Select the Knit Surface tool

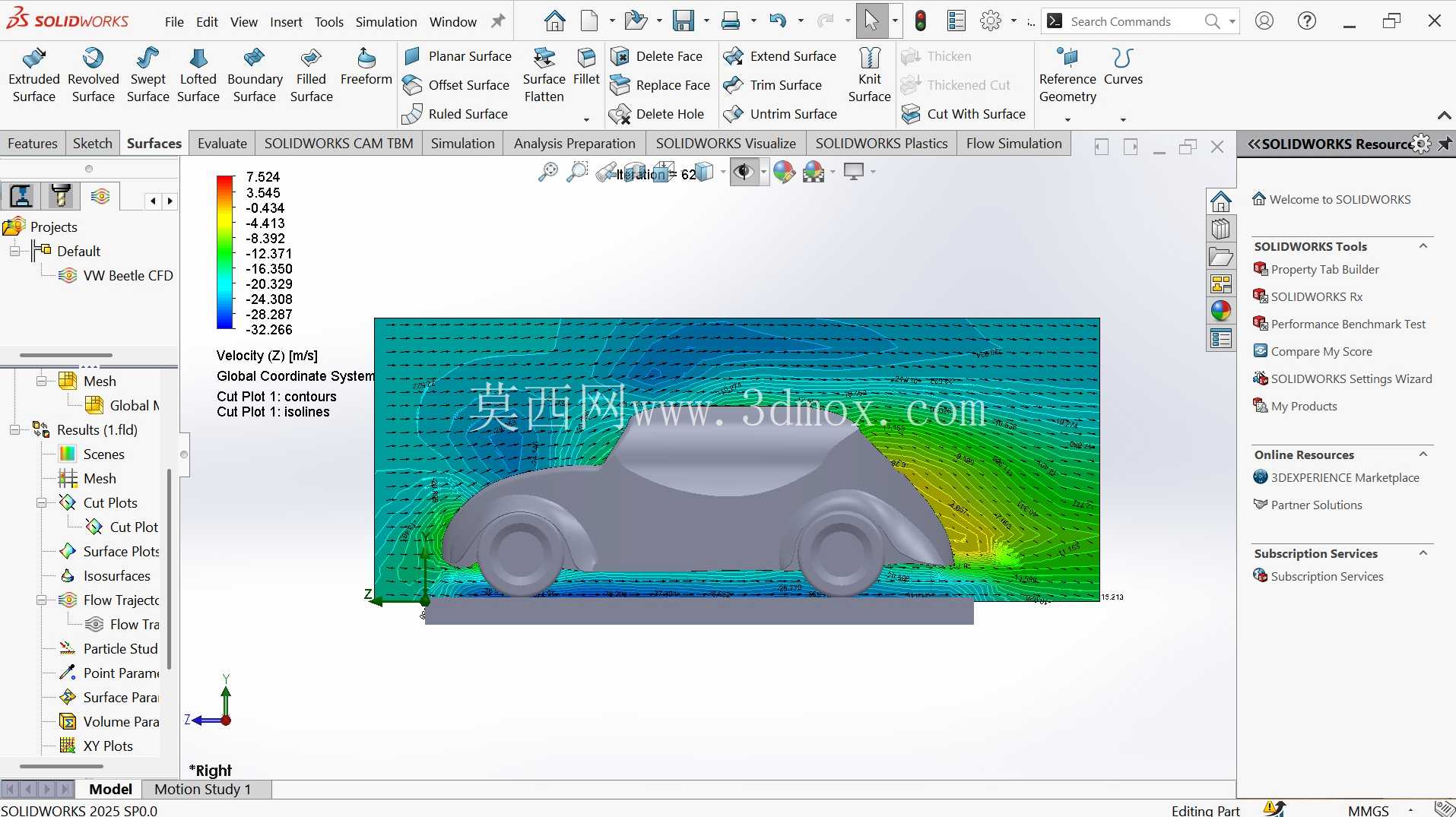point(869,75)
